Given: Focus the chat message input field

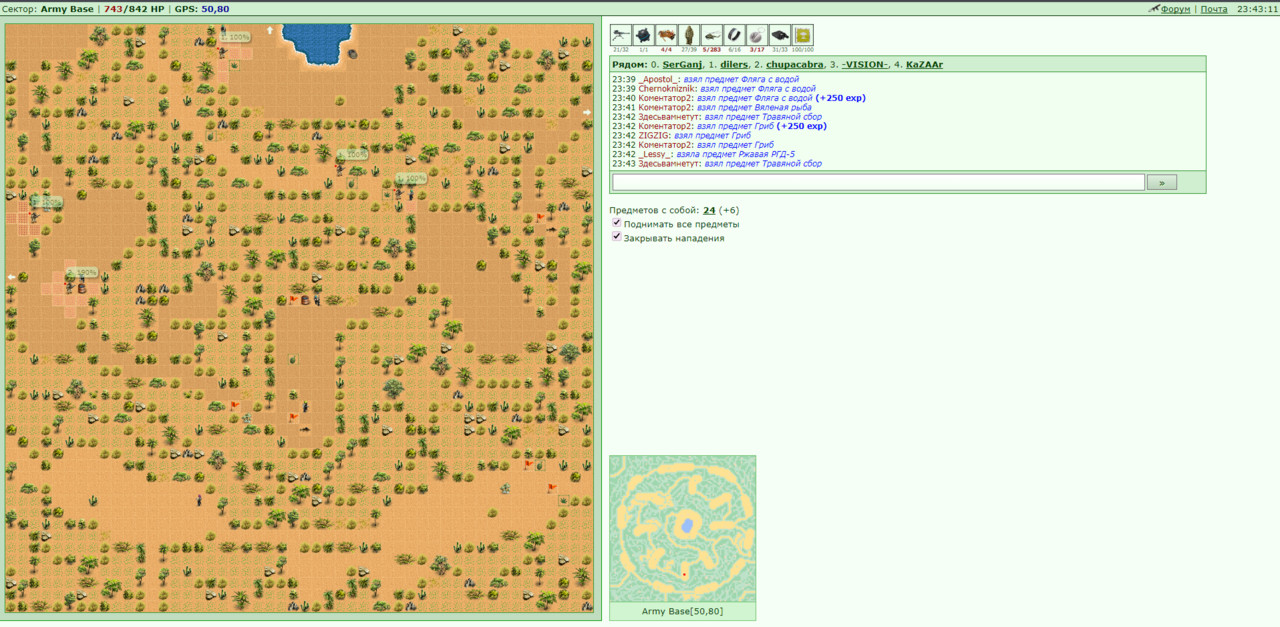Looking at the screenshot, I should (878, 182).
